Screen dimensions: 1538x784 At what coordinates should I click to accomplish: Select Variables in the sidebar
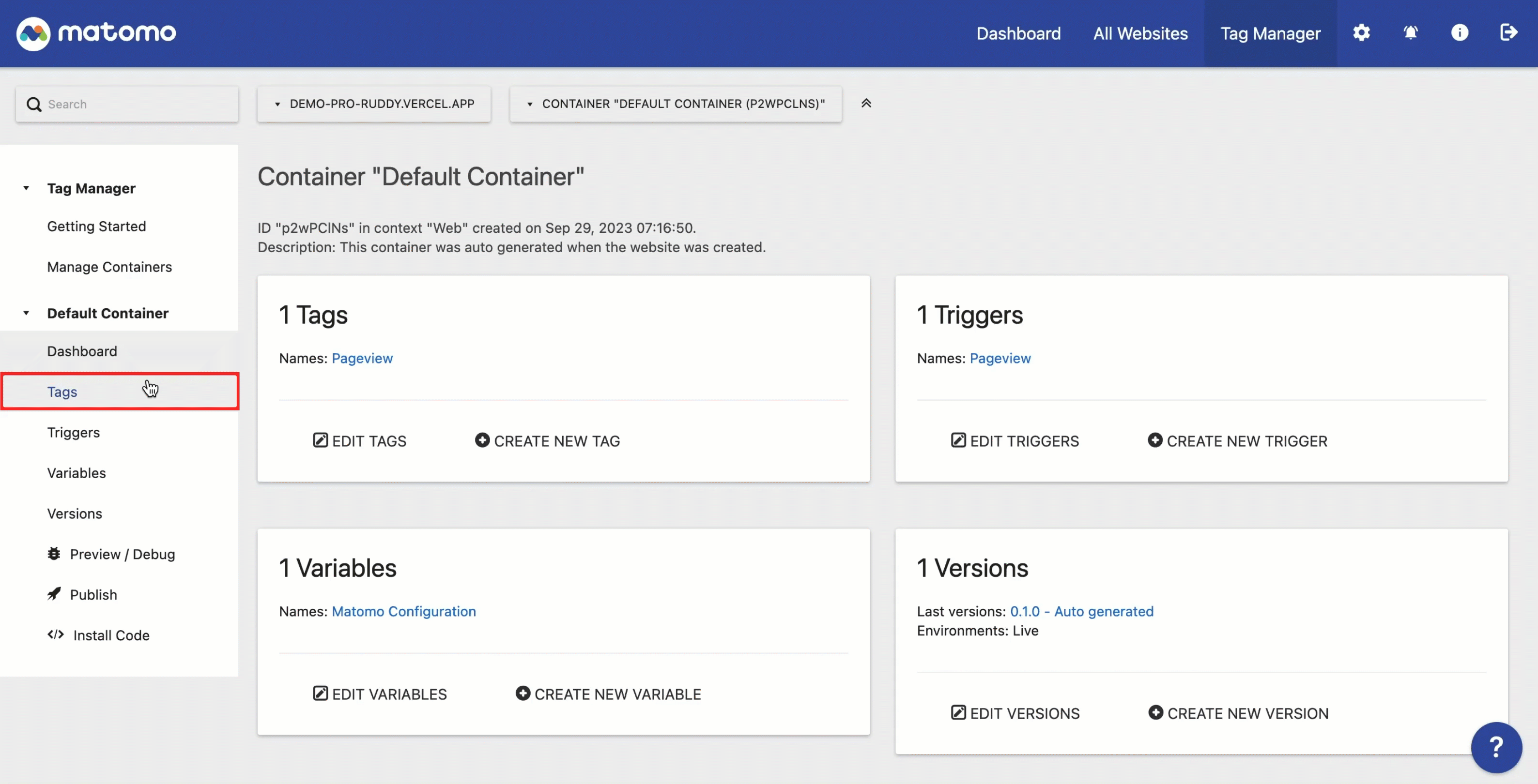click(x=77, y=473)
